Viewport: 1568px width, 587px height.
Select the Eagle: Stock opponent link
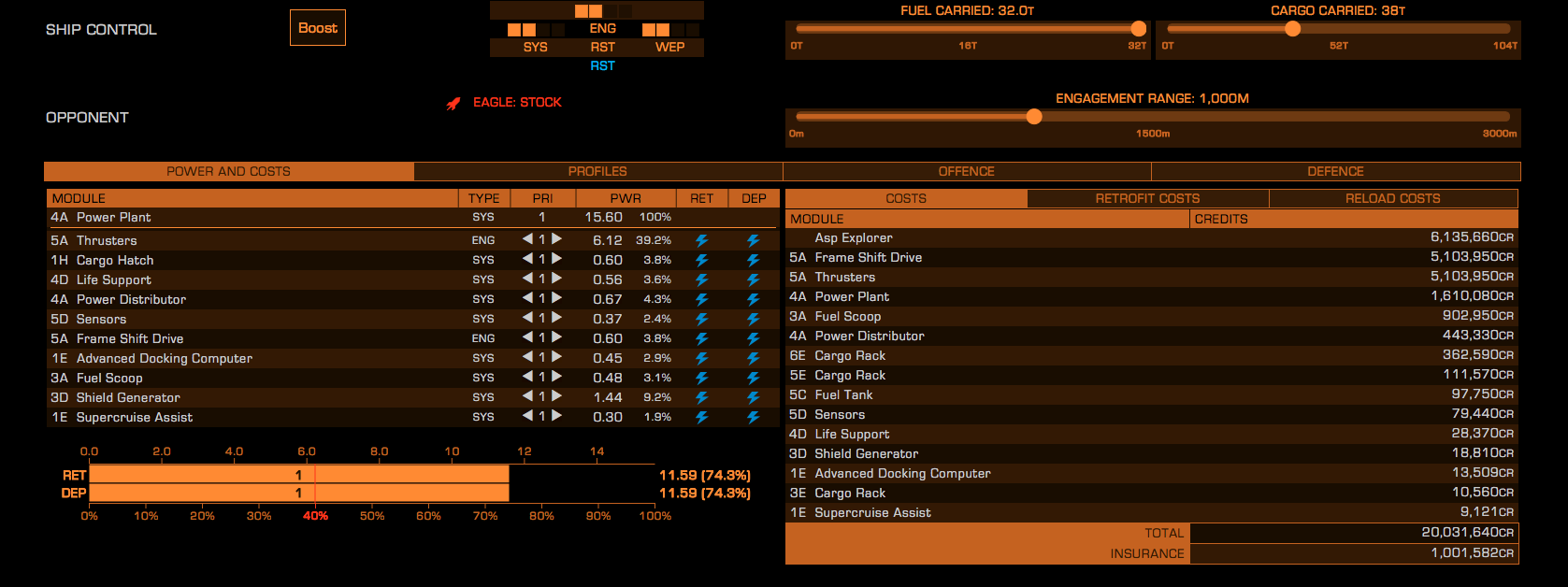point(517,102)
